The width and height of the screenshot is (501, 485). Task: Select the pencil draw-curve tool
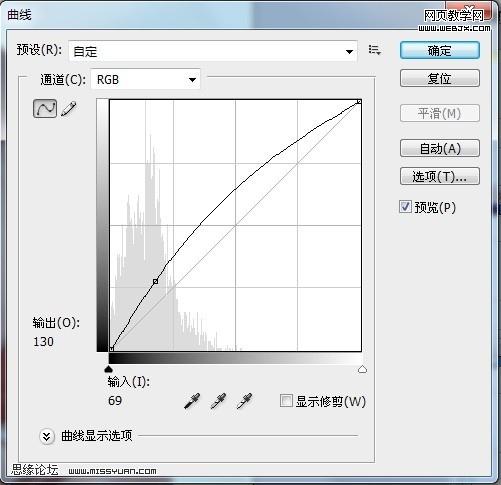tap(69, 109)
